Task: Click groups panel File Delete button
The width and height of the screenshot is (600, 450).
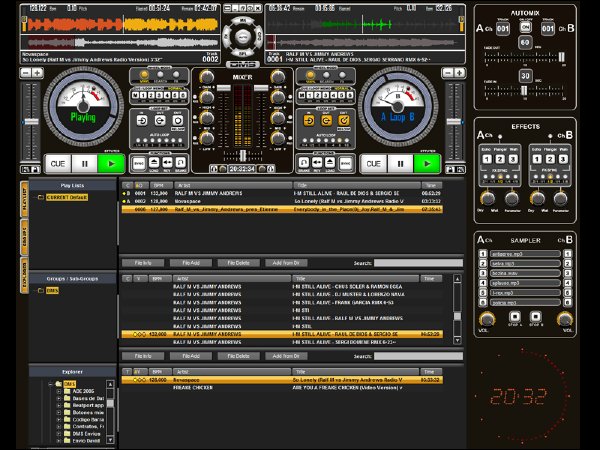Action: point(238,356)
